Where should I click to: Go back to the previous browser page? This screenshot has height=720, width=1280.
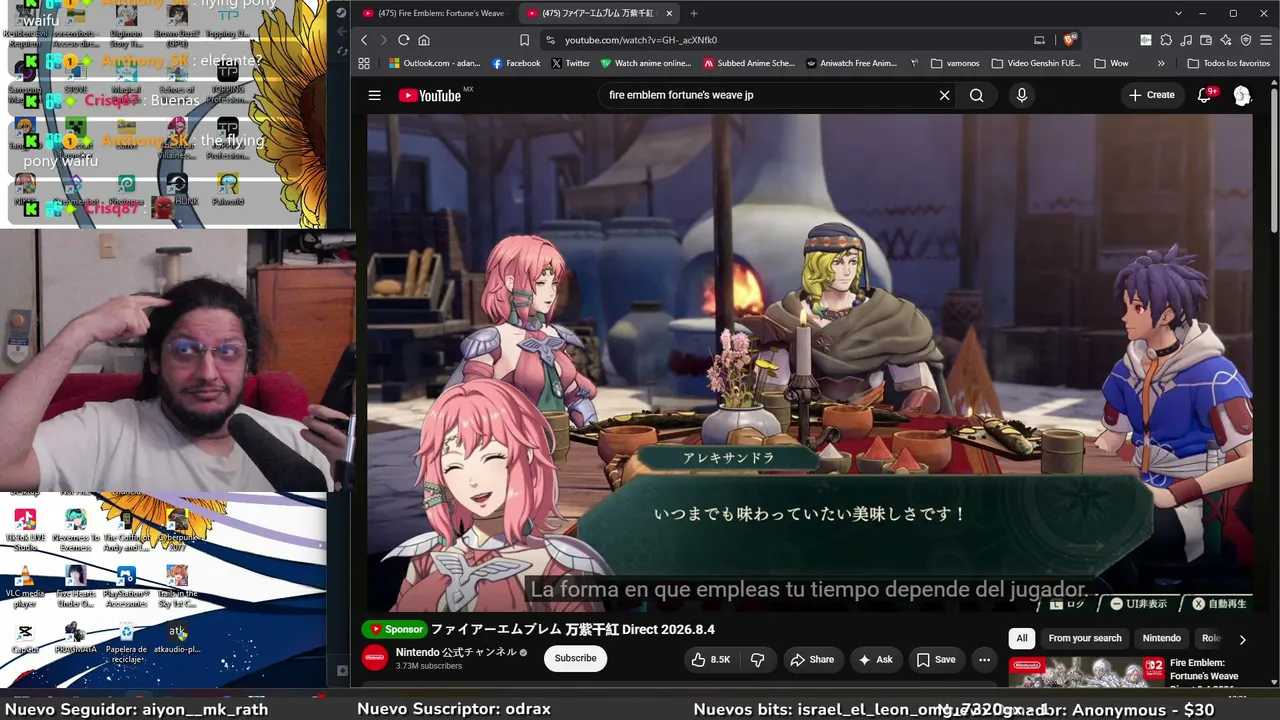(x=364, y=40)
